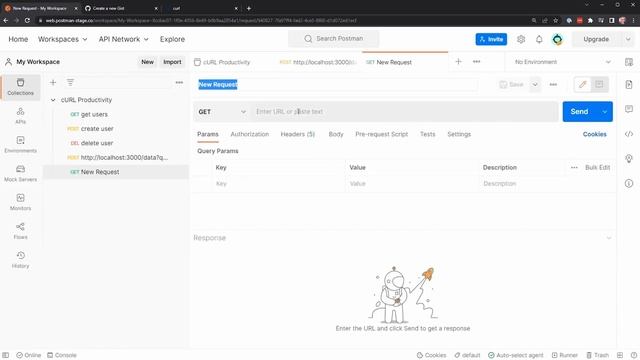Open the settings gear icon in header
The width and height of the screenshot is (640, 360).
coord(521,39)
